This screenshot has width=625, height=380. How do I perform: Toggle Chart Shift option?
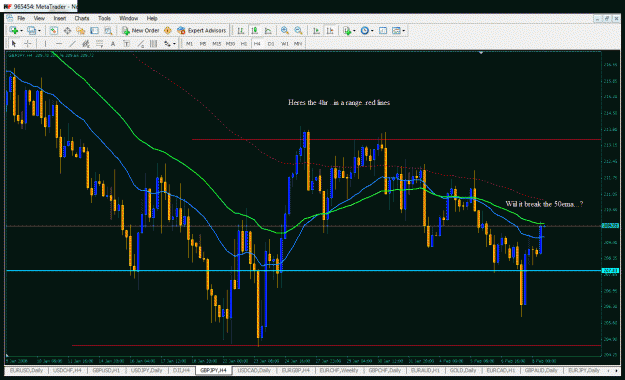(x=330, y=31)
